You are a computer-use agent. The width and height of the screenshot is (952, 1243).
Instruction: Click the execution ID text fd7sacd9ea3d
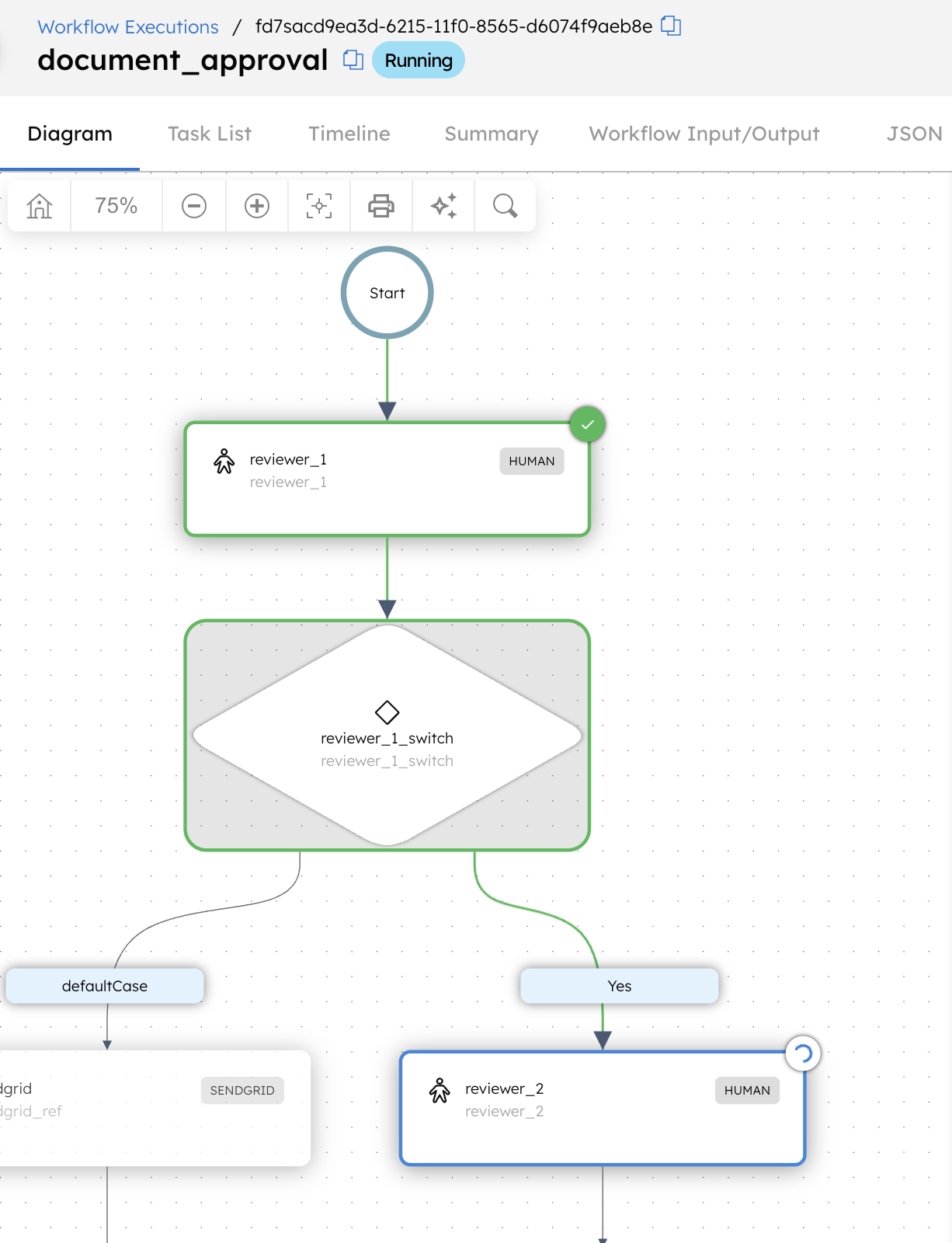453,26
